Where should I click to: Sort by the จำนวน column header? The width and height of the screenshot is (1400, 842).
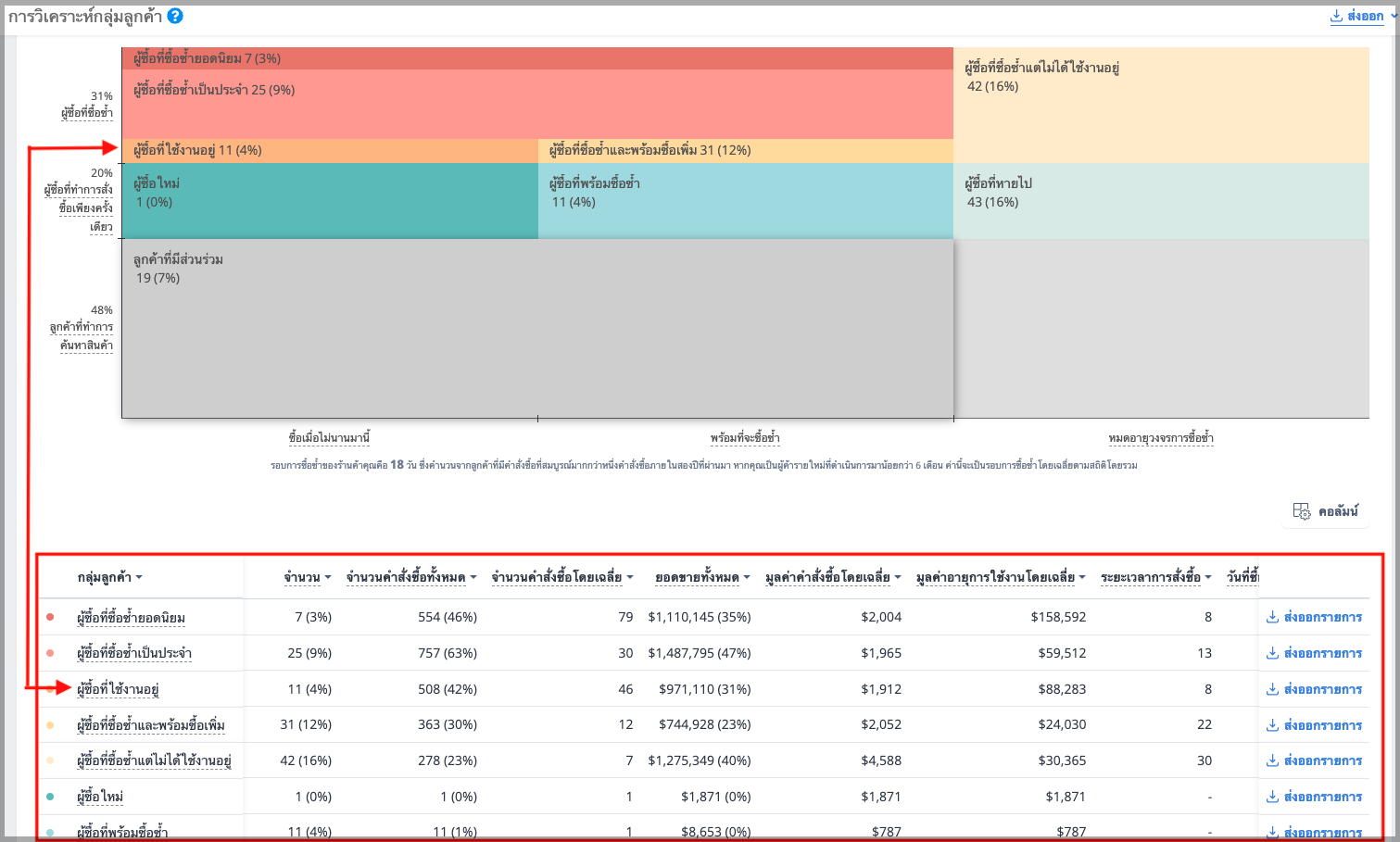coord(308,577)
